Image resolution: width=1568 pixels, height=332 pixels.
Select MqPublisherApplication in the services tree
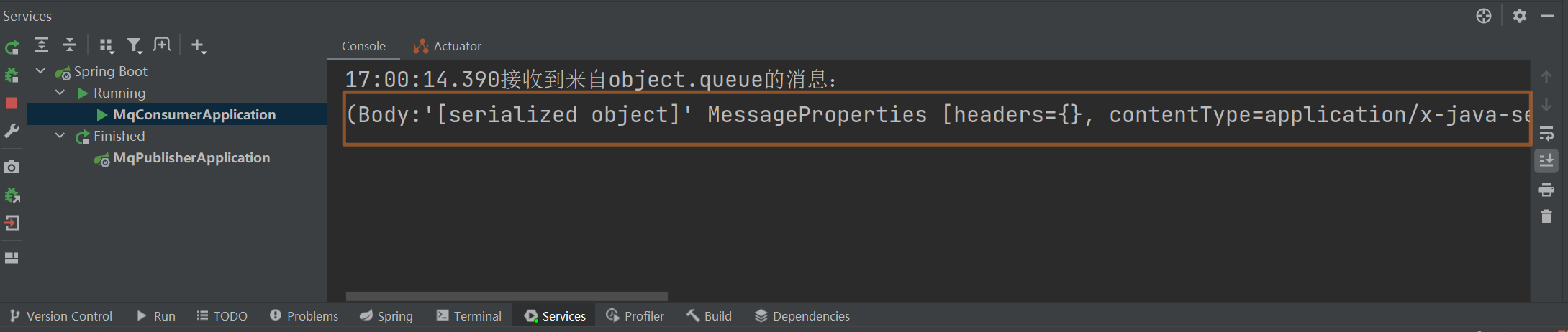pos(191,158)
